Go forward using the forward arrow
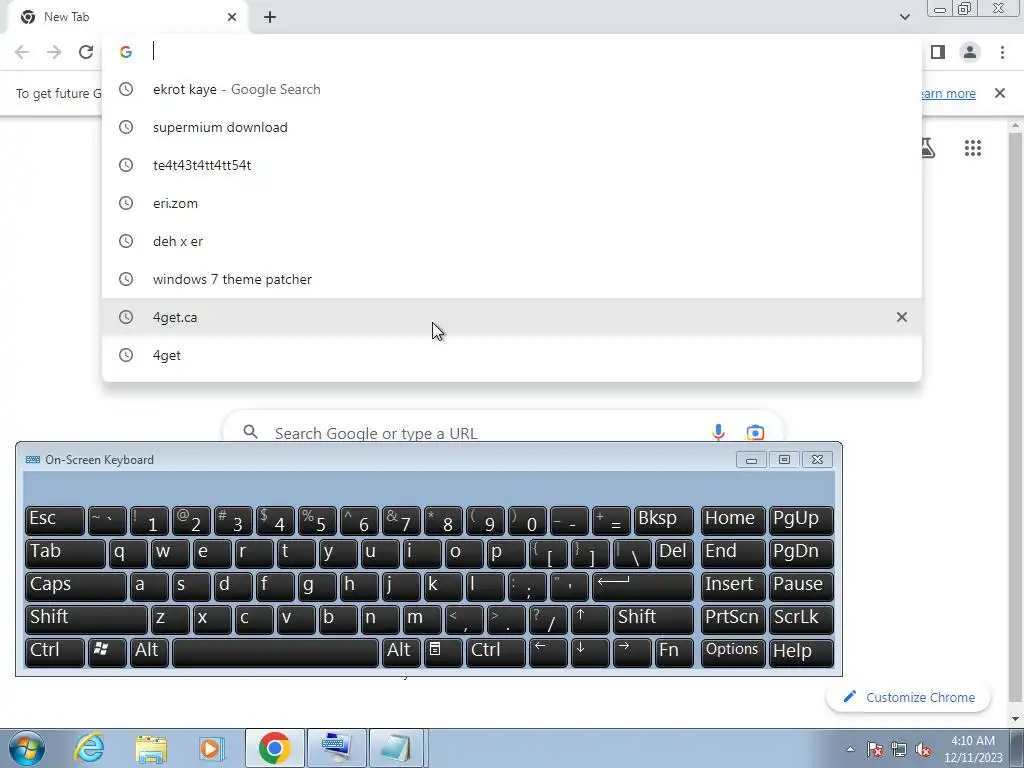 point(54,52)
